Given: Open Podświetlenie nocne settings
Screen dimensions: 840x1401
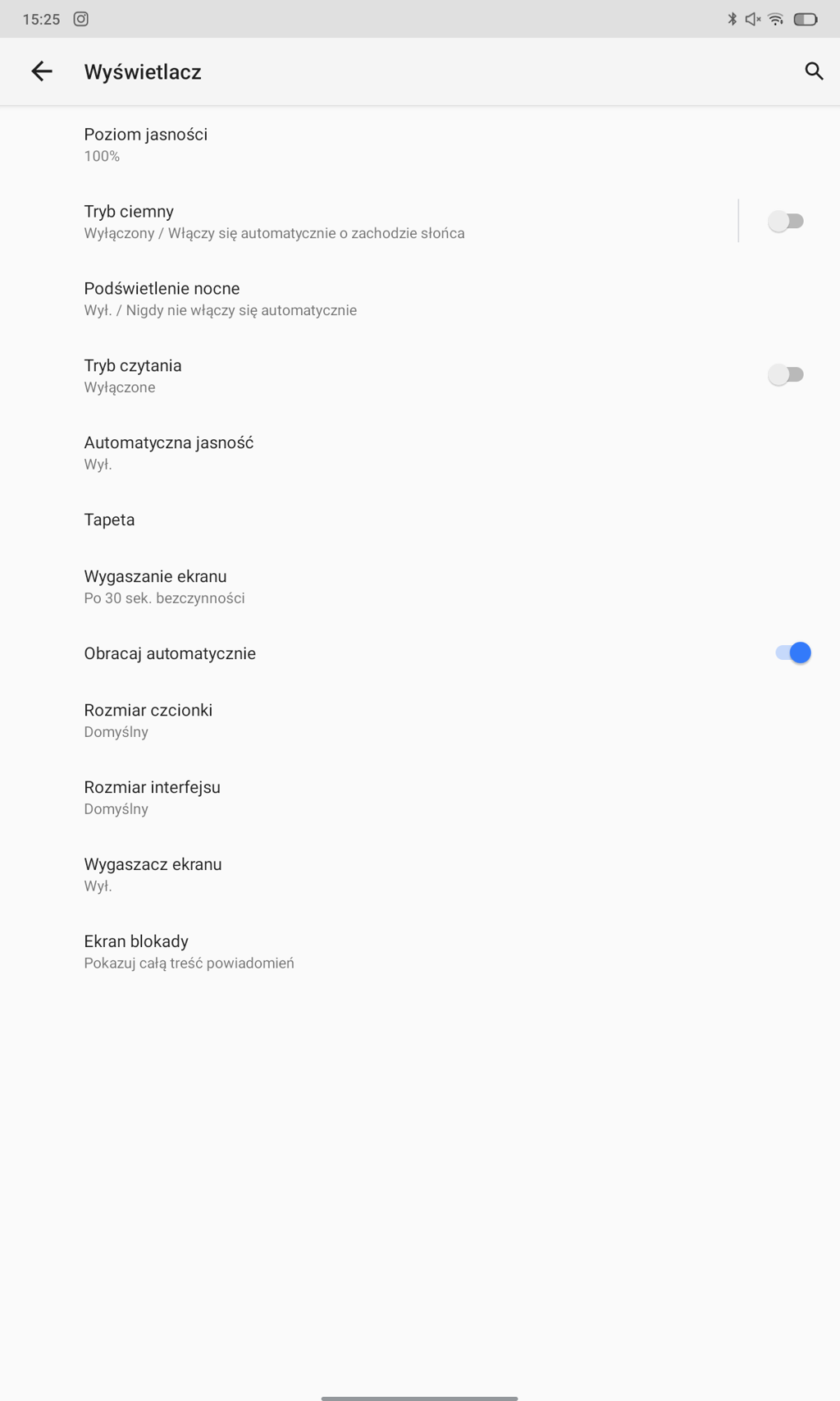Looking at the screenshot, I should 420,299.
